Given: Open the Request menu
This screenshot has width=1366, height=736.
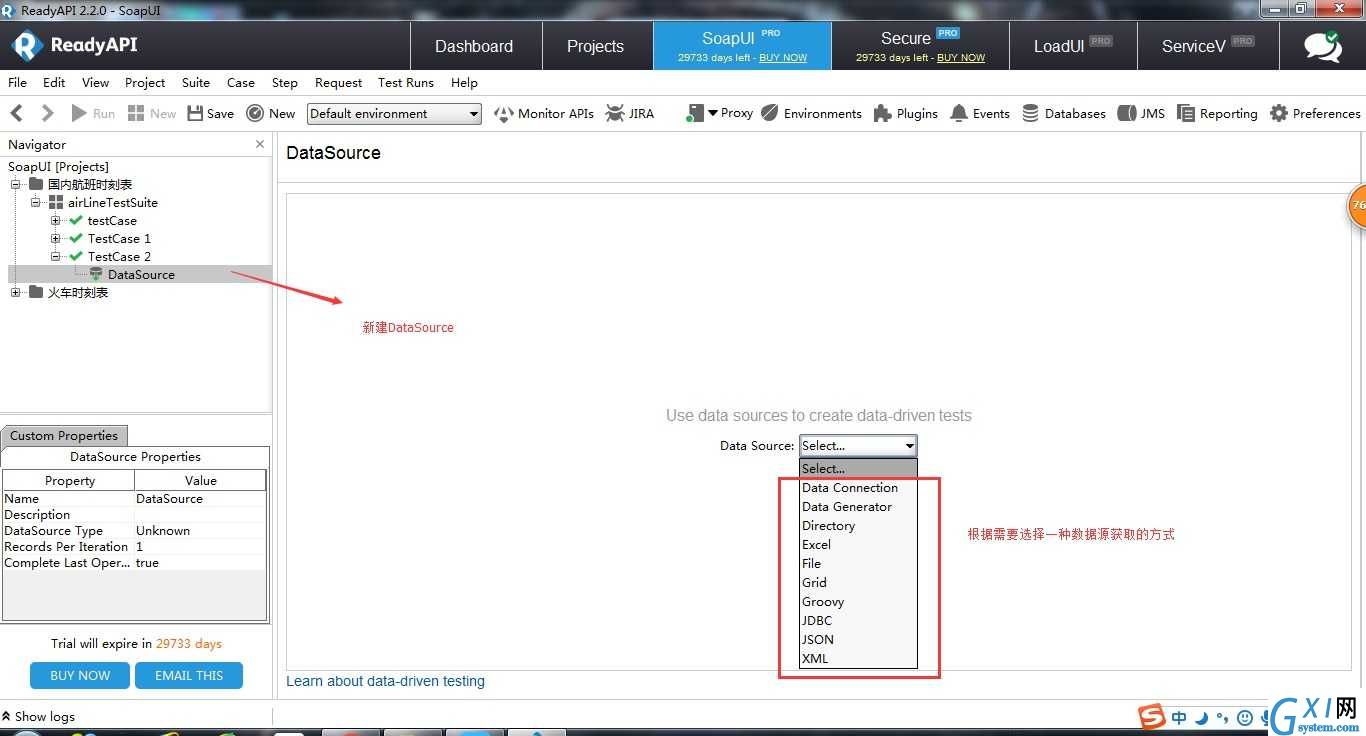Looking at the screenshot, I should click(338, 82).
